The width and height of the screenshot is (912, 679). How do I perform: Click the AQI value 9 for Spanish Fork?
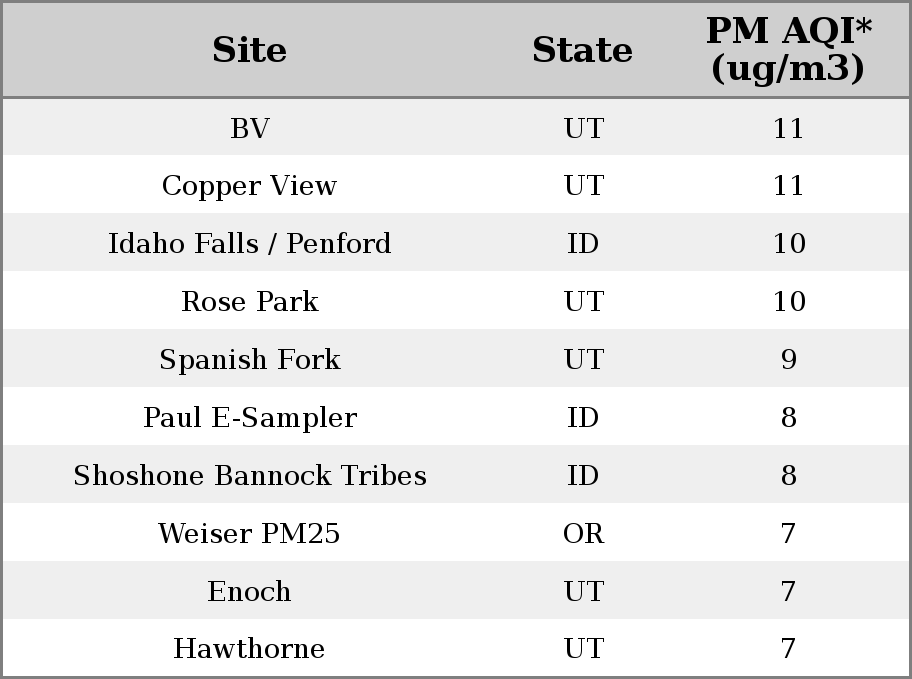tap(789, 359)
